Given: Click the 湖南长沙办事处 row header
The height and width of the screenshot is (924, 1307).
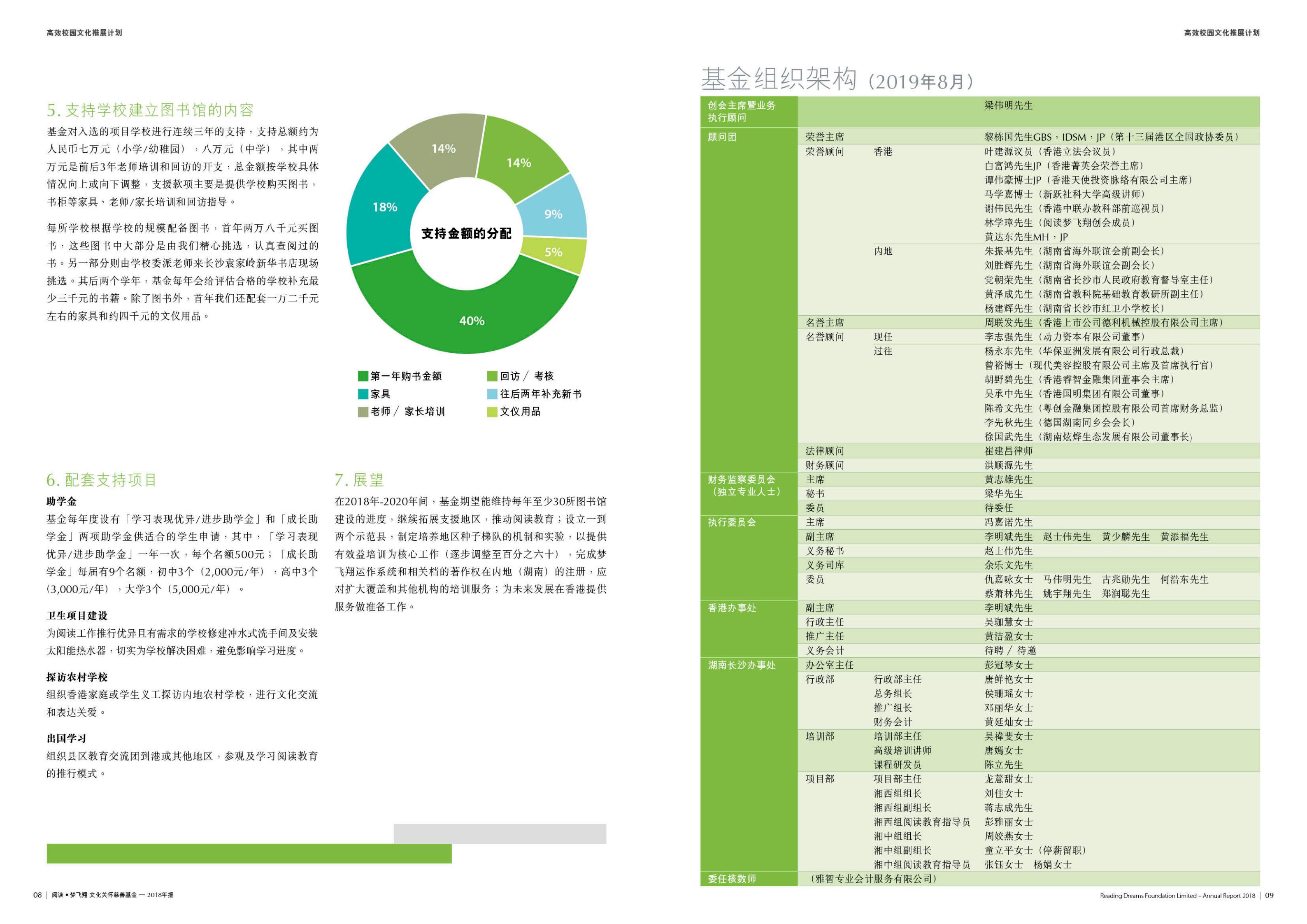Looking at the screenshot, I should pos(741,665).
